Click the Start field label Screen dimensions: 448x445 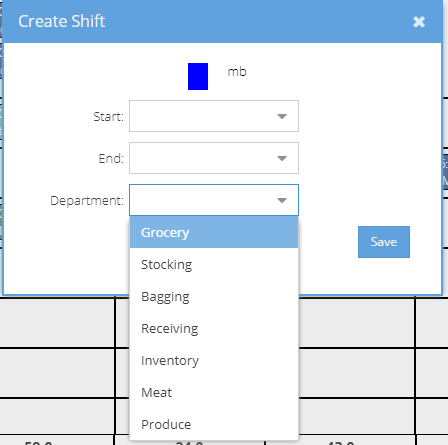109,117
